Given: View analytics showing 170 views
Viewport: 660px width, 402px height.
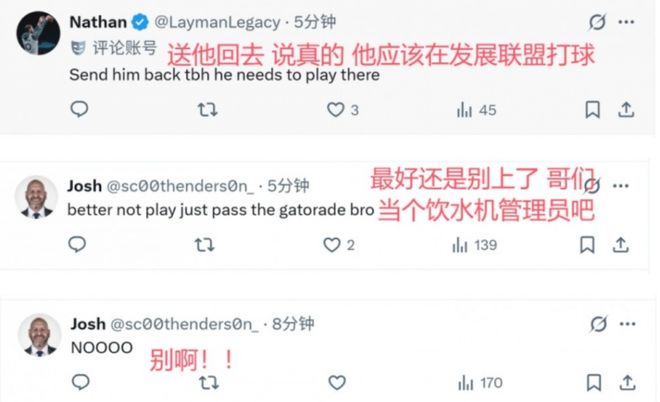Looking at the screenshot, I should click(x=480, y=383).
